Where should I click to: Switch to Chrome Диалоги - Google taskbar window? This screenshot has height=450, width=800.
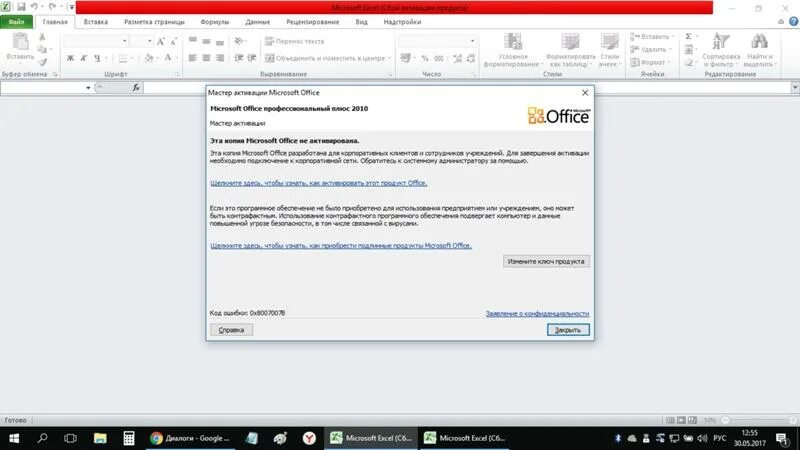[x=191, y=438]
